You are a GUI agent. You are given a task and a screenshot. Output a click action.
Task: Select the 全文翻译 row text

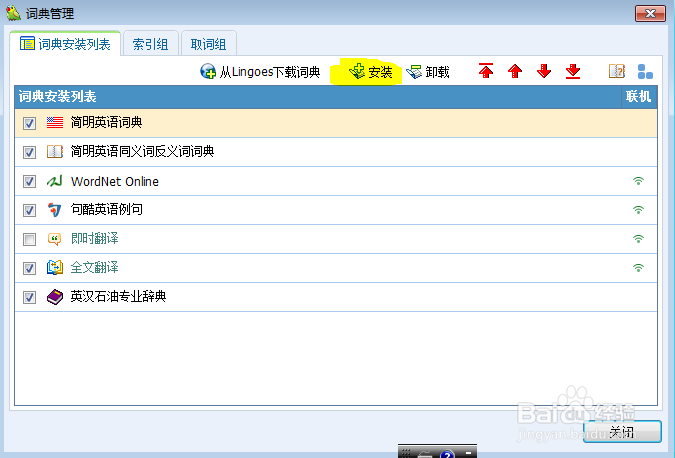tap(94, 267)
